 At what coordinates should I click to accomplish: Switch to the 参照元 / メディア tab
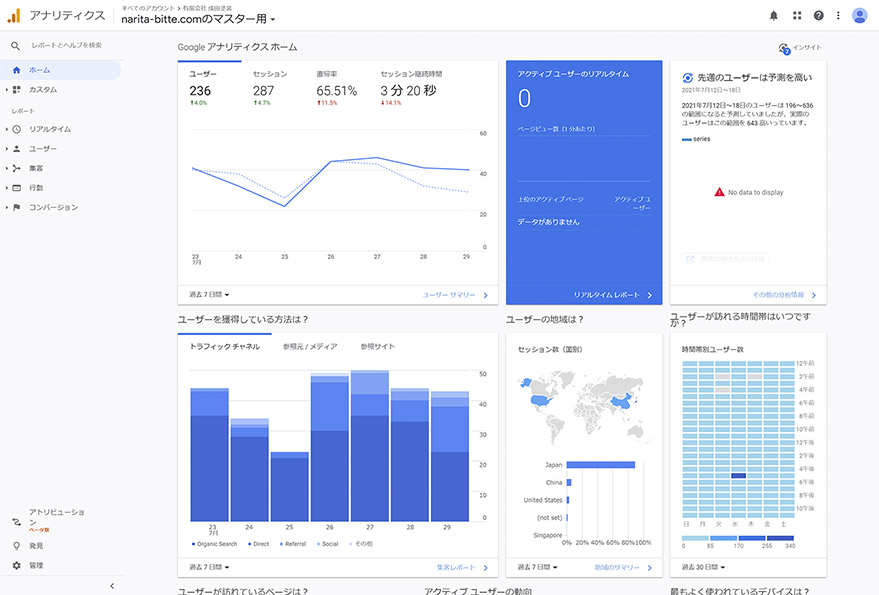pyautogui.click(x=310, y=347)
